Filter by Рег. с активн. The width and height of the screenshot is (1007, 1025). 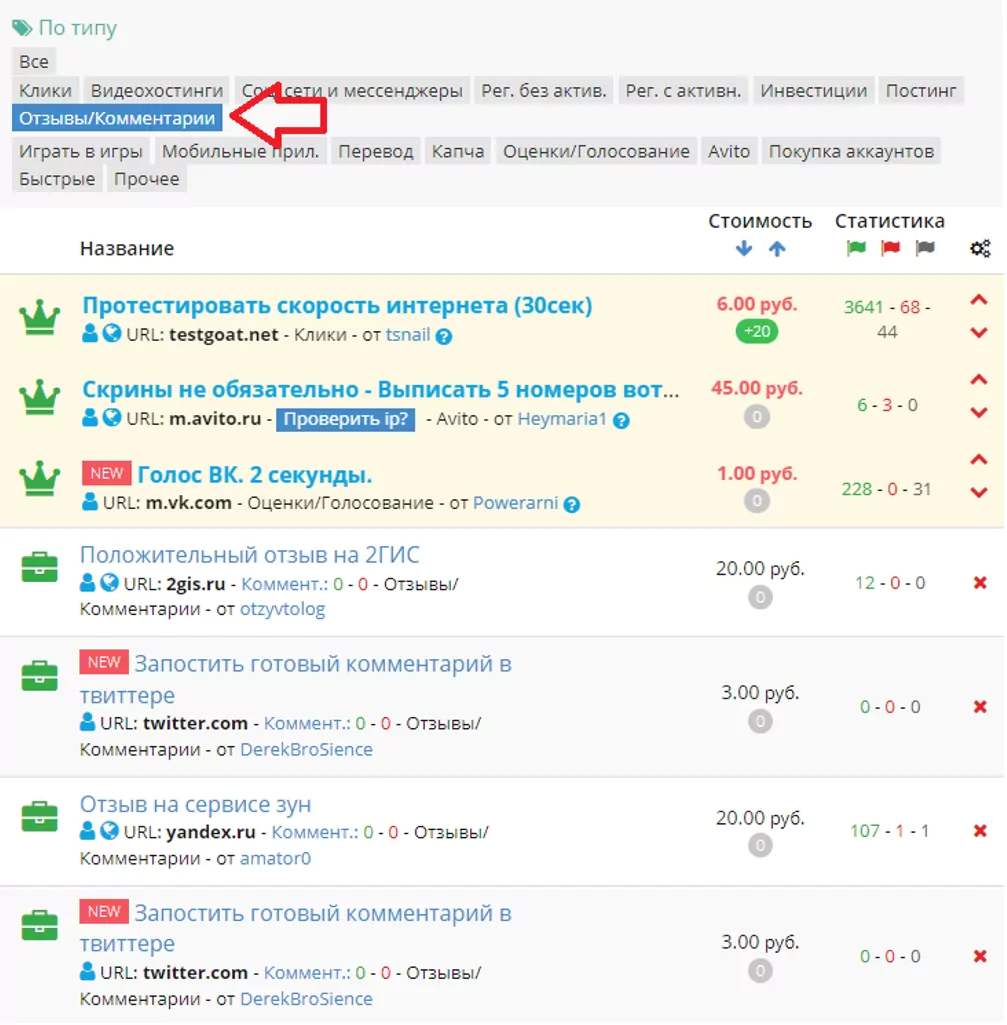[x=683, y=90]
